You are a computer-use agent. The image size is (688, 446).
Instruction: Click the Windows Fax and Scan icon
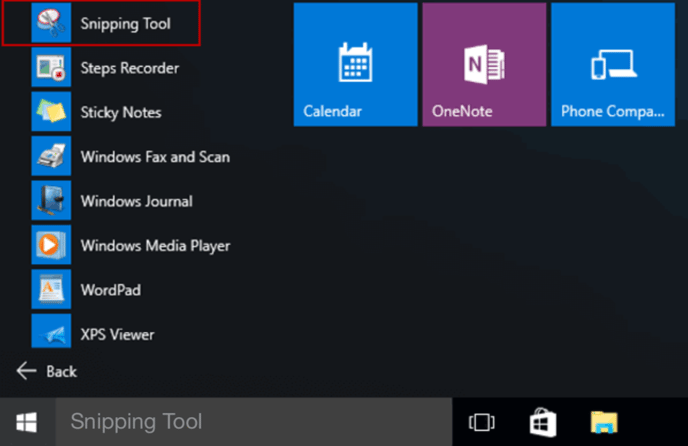(x=49, y=157)
